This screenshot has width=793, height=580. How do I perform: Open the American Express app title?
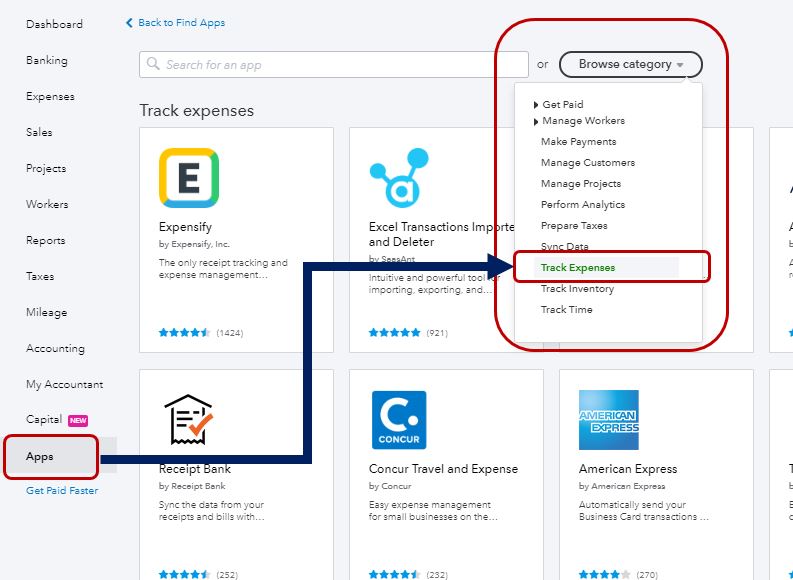tap(628, 469)
